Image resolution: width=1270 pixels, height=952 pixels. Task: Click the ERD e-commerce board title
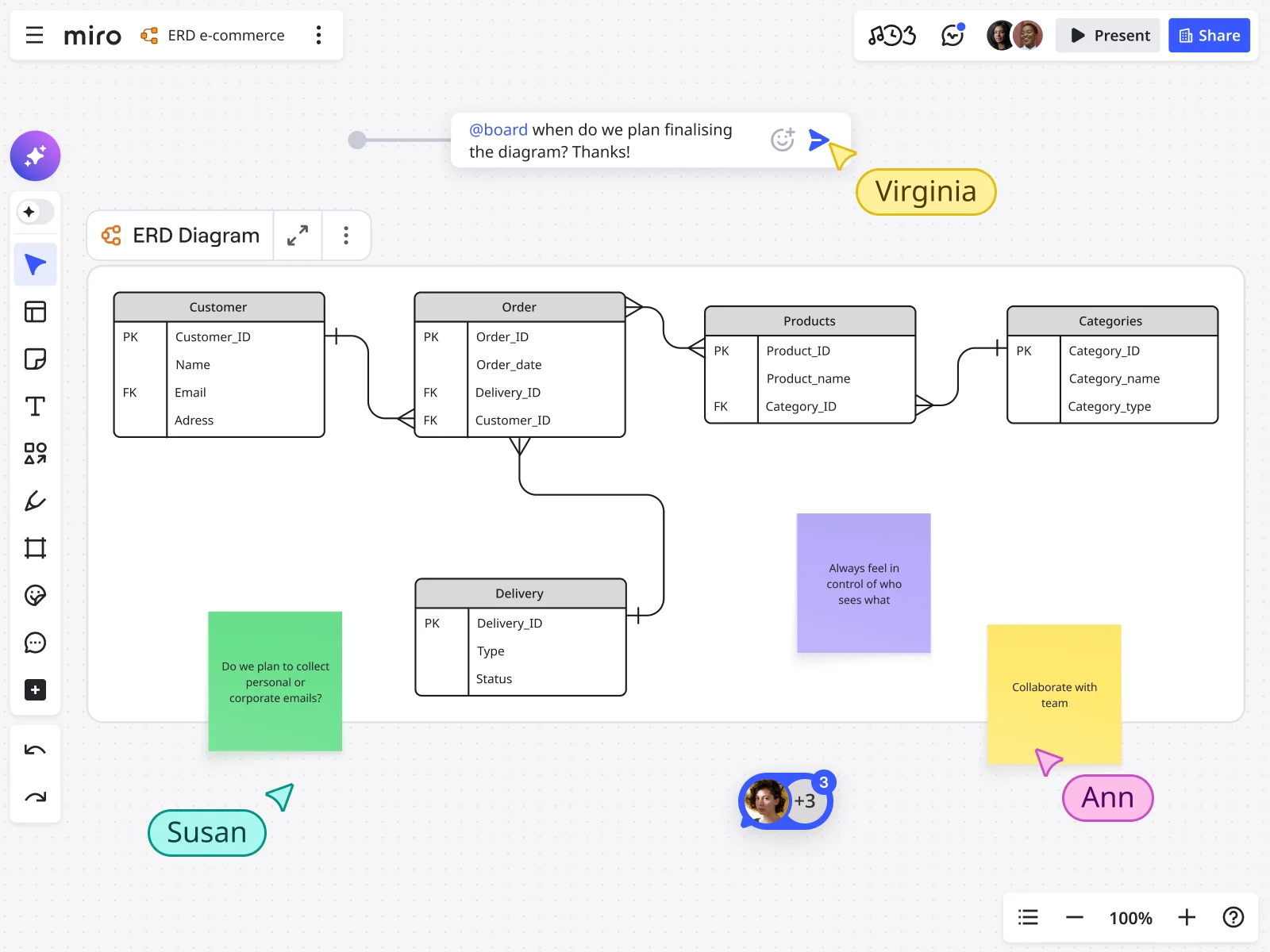tap(225, 35)
